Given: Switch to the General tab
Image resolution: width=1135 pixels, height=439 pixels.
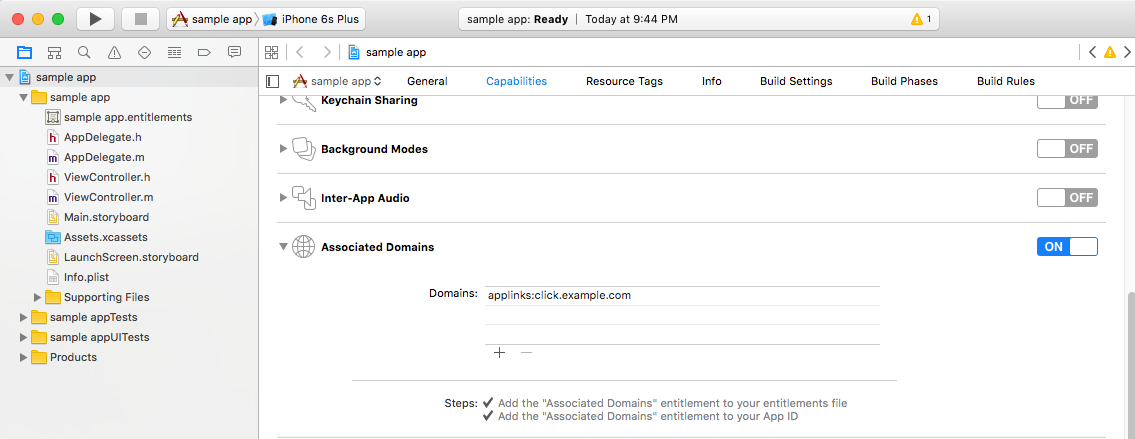Looking at the screenshot, I should pyautogui.click(x=427, y=81).
